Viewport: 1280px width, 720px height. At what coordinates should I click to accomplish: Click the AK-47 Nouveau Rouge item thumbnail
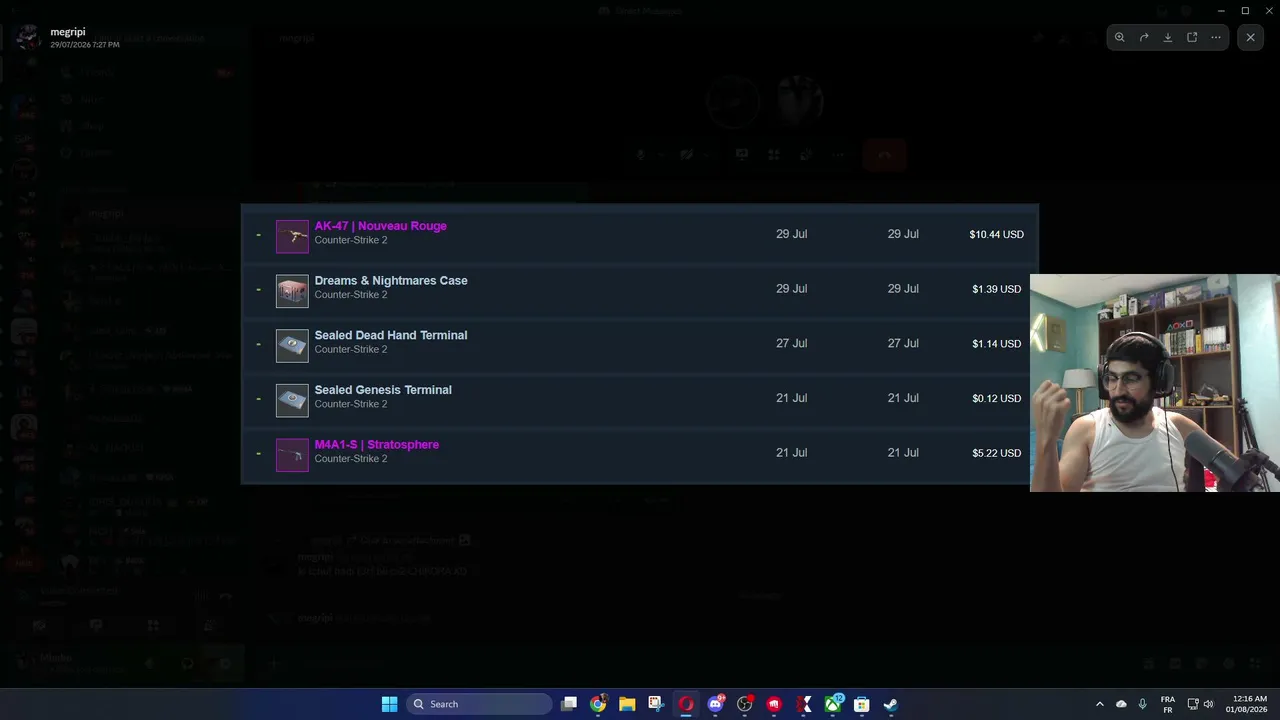pyautogui.click(x=292, y=237)
